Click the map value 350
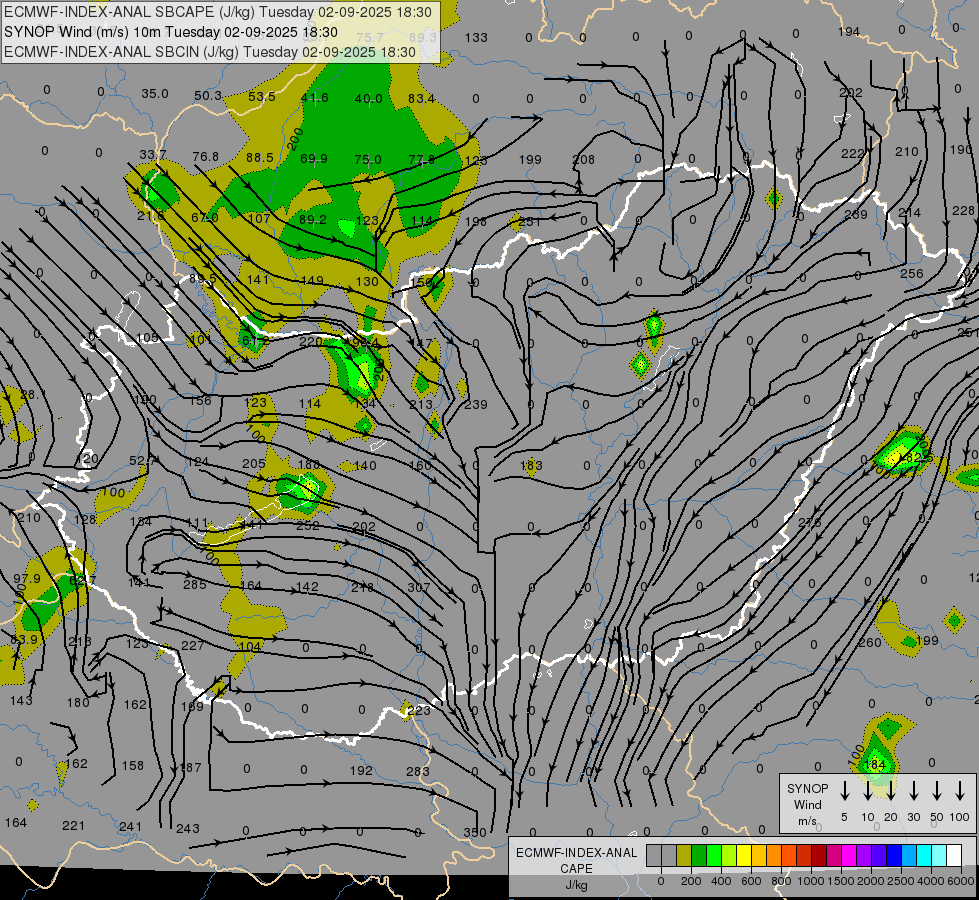The image size is (979, 900). pyautogui.click(x=475, y=832)
